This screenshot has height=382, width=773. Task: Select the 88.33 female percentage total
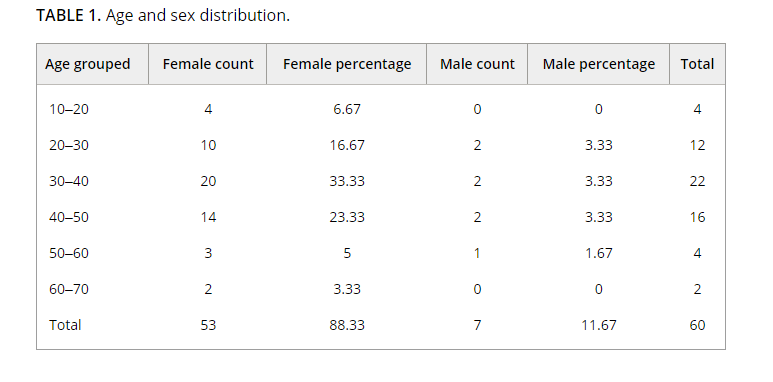(x=347, y=325)
